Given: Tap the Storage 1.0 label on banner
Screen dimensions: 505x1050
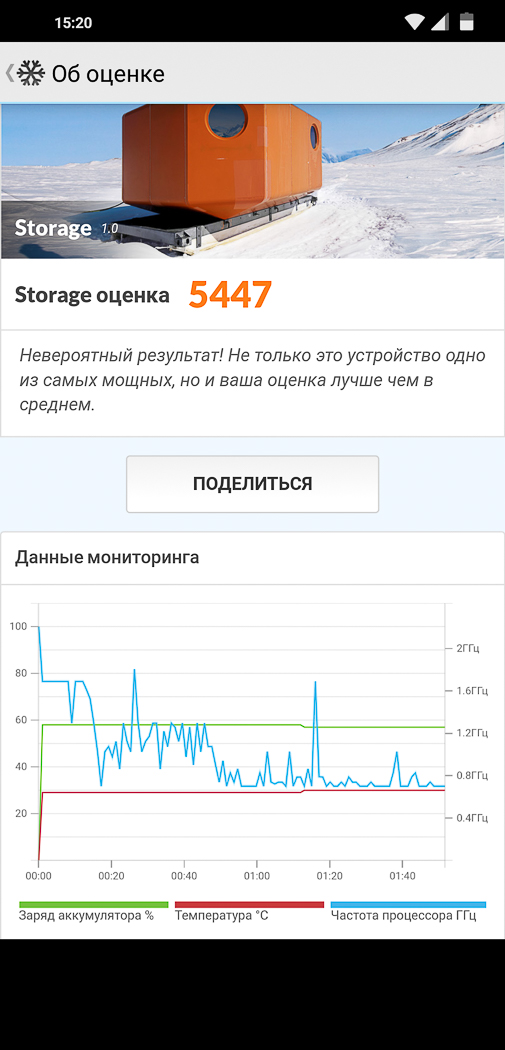Looking at the screenshot, I should (x=66, y=228).
